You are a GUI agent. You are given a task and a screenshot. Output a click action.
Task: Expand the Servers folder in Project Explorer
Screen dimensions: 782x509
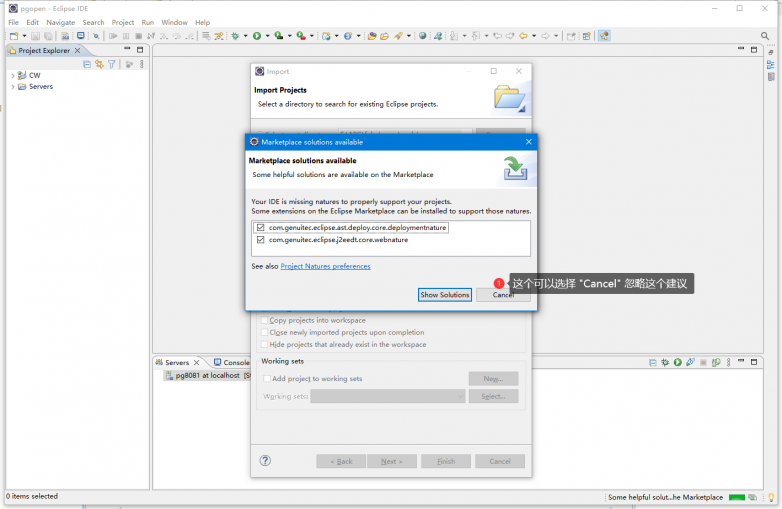pos(12,87)
